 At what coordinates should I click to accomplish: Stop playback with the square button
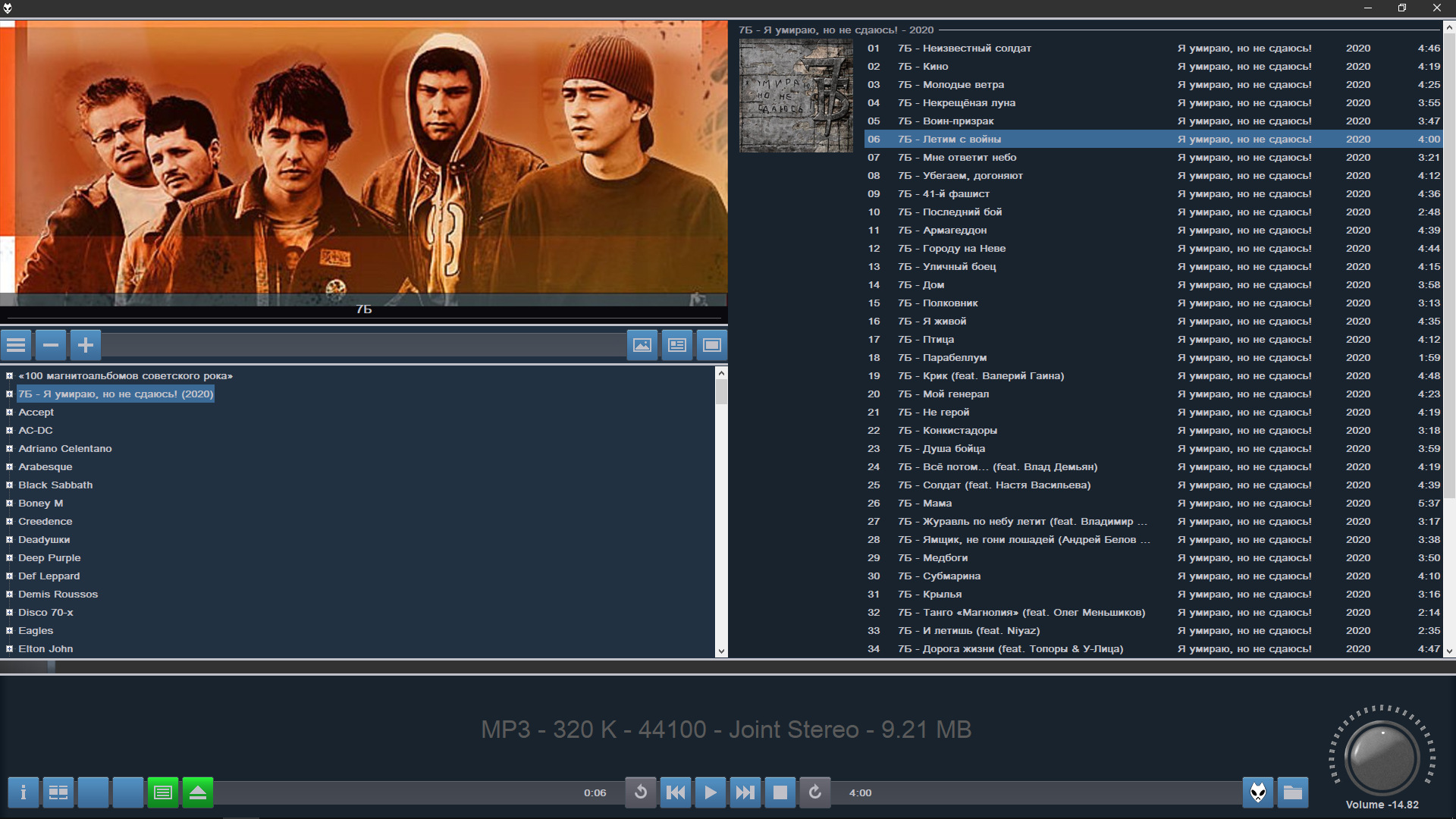780,792
